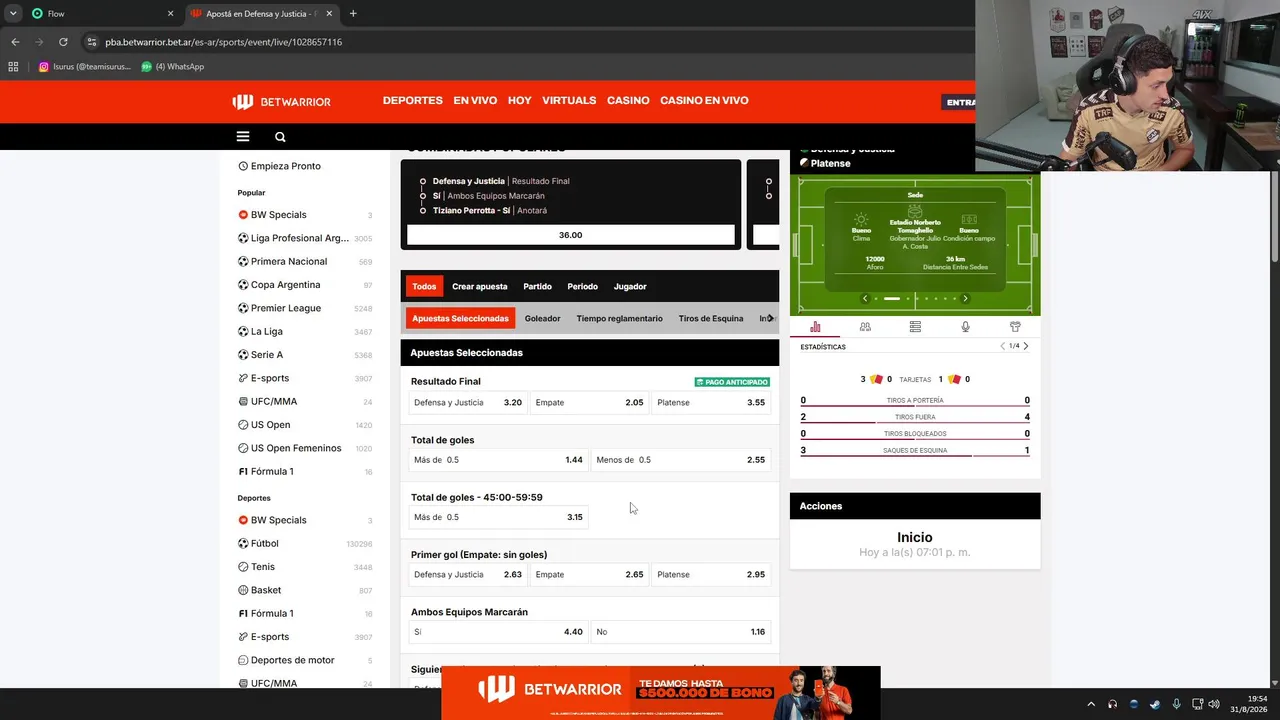Screen dimensions: 1280x720
Task: Go back in browser history
Action: pyautogui.click(x=15, y=42)
